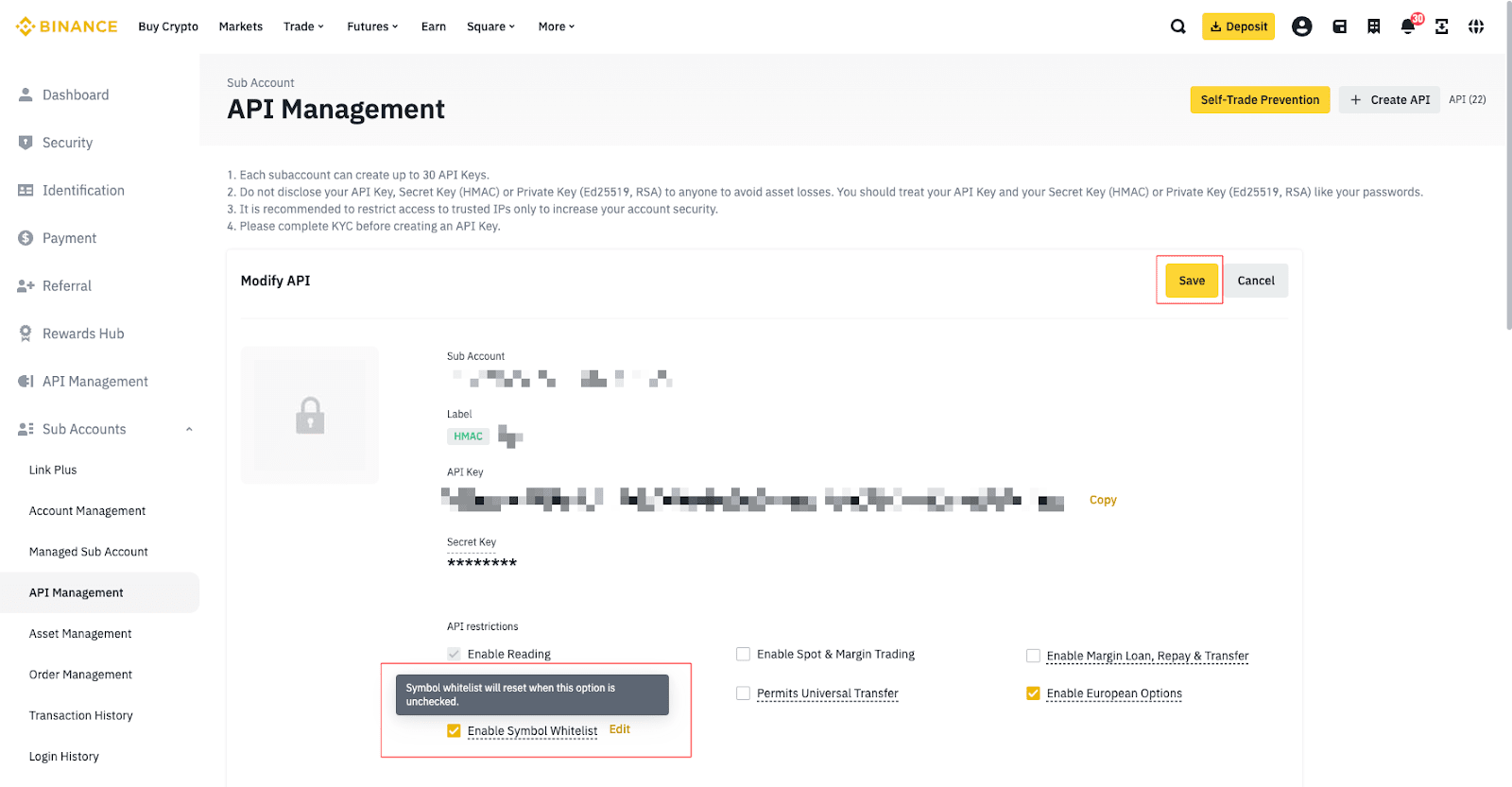The width and height of the screenshot is (1512, 787).
Task: Open notifications bell with 30 badge
Action: [x=1408, y=26]
